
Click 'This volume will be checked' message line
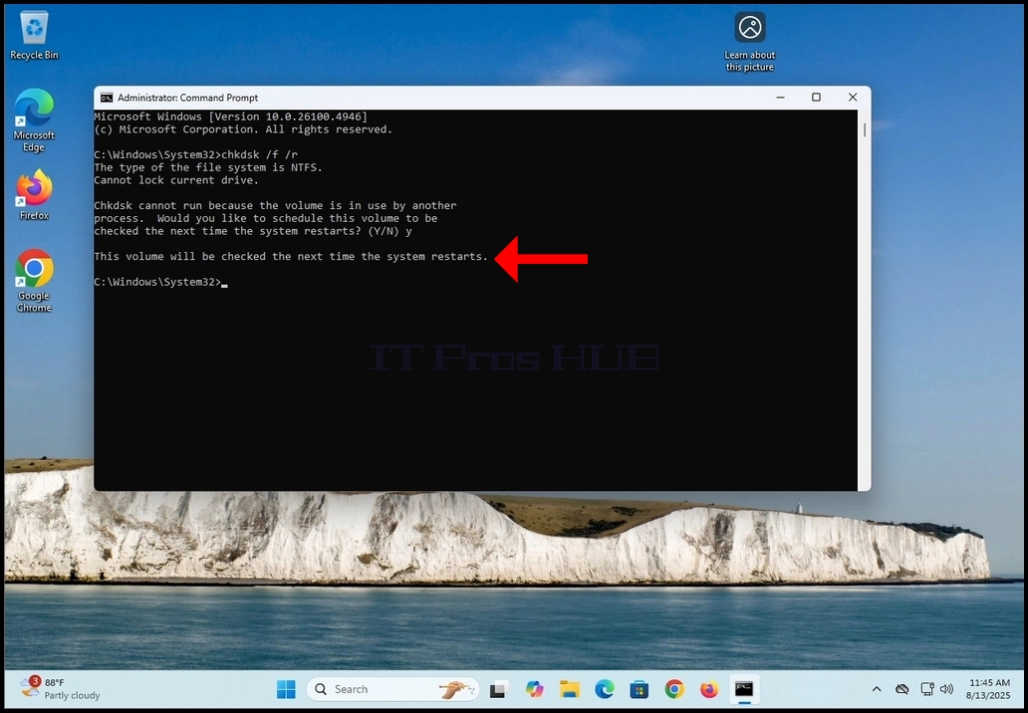291,256
